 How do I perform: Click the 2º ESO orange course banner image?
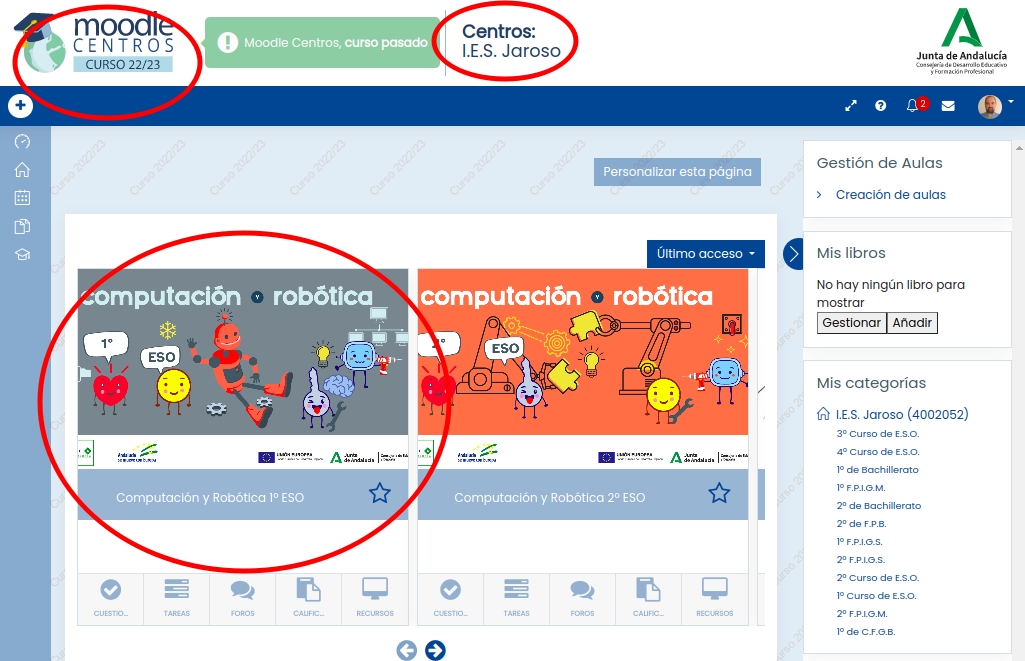(582, 368)
